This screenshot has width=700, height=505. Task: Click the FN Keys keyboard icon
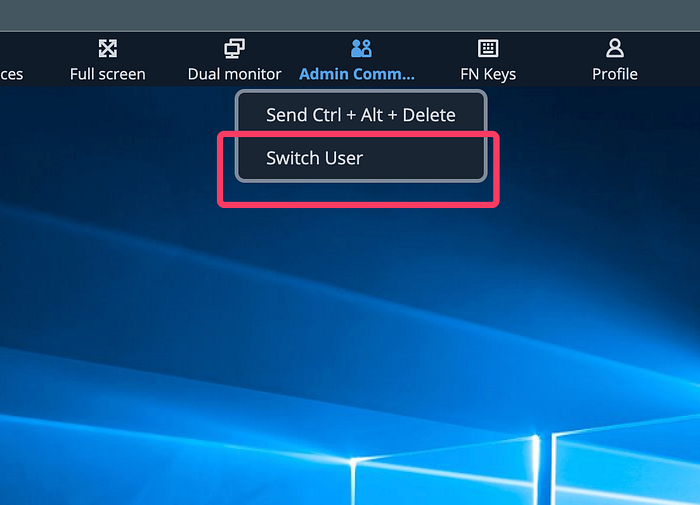488,48
